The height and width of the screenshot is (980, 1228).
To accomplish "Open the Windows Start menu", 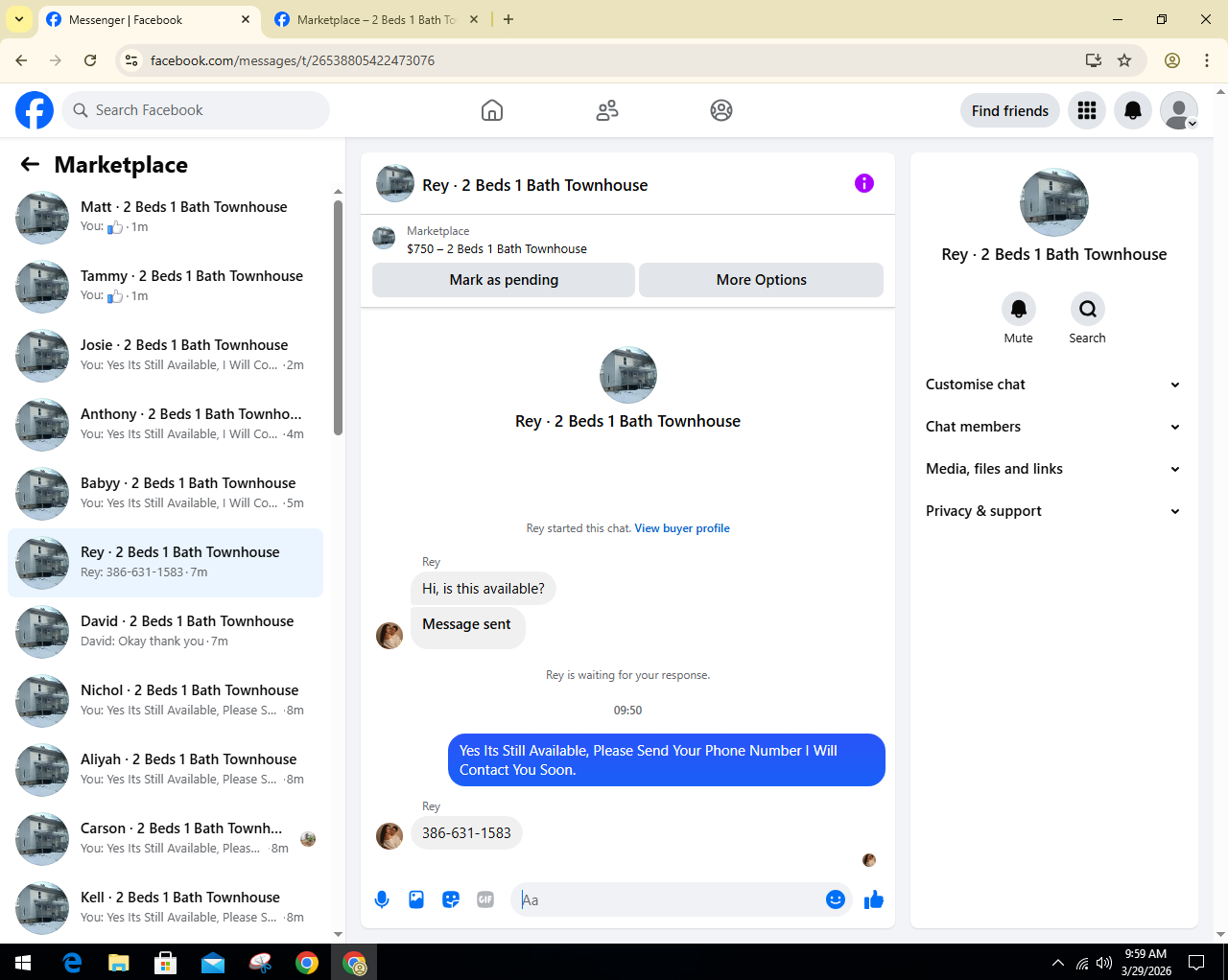I will 23,962.
